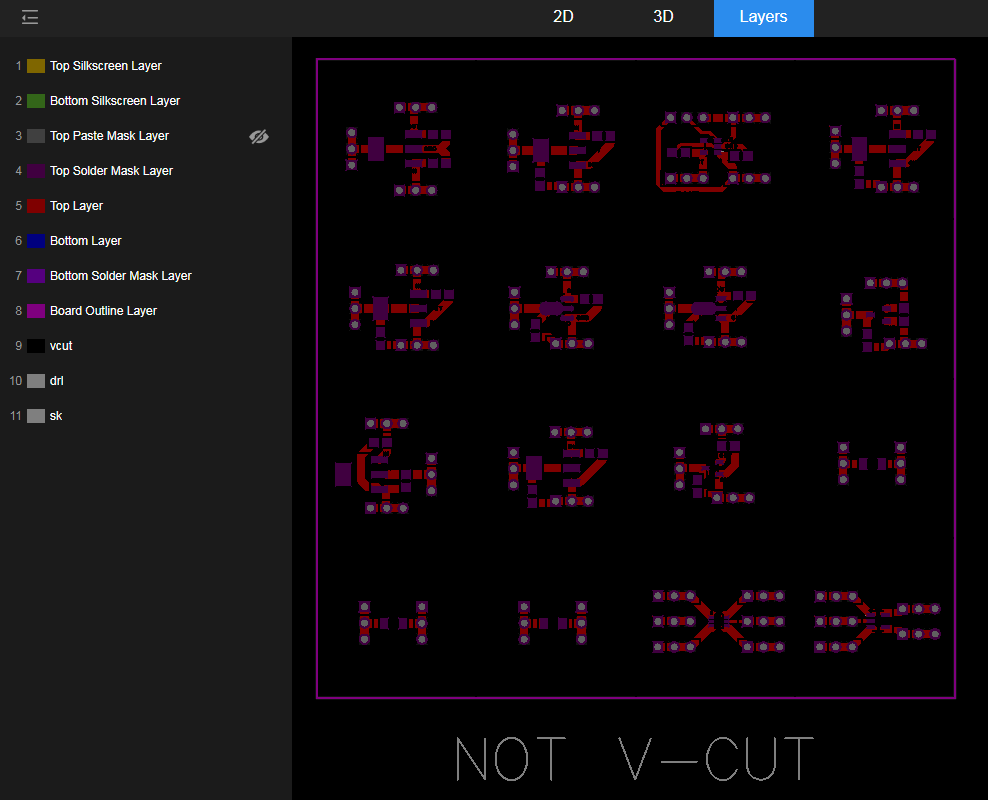Select the vcut layer in list

click(x=61, y=346)
